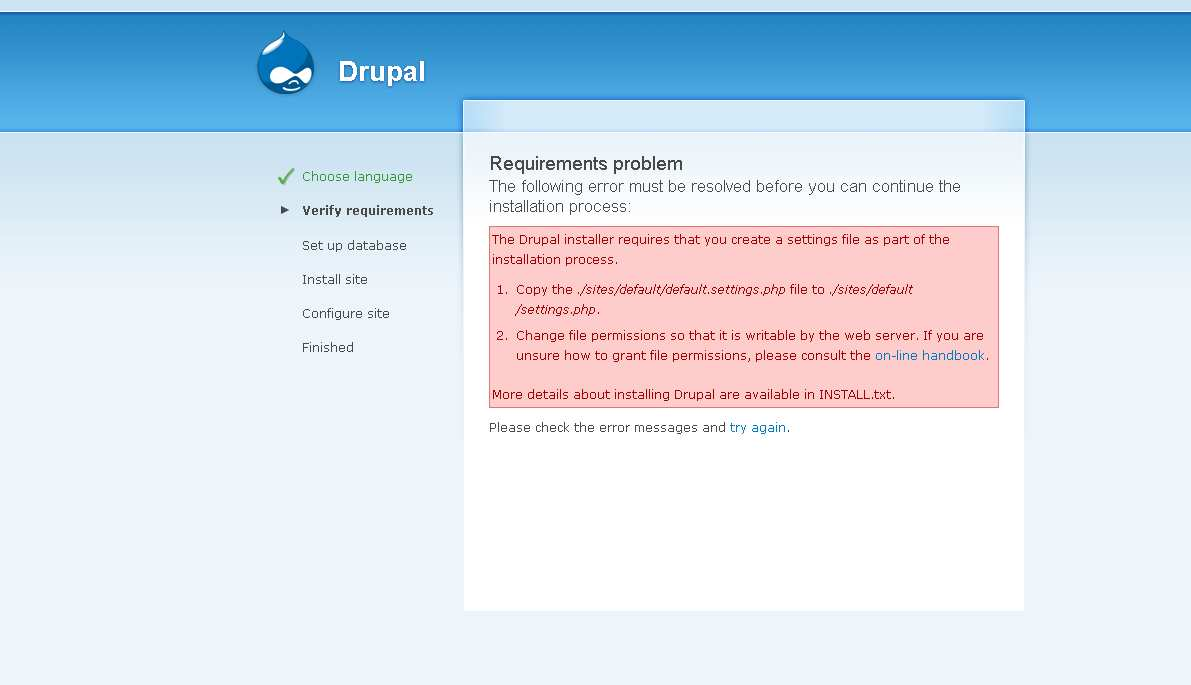Click 'The Drupal installer requires' message text

[x=720, y=249]
